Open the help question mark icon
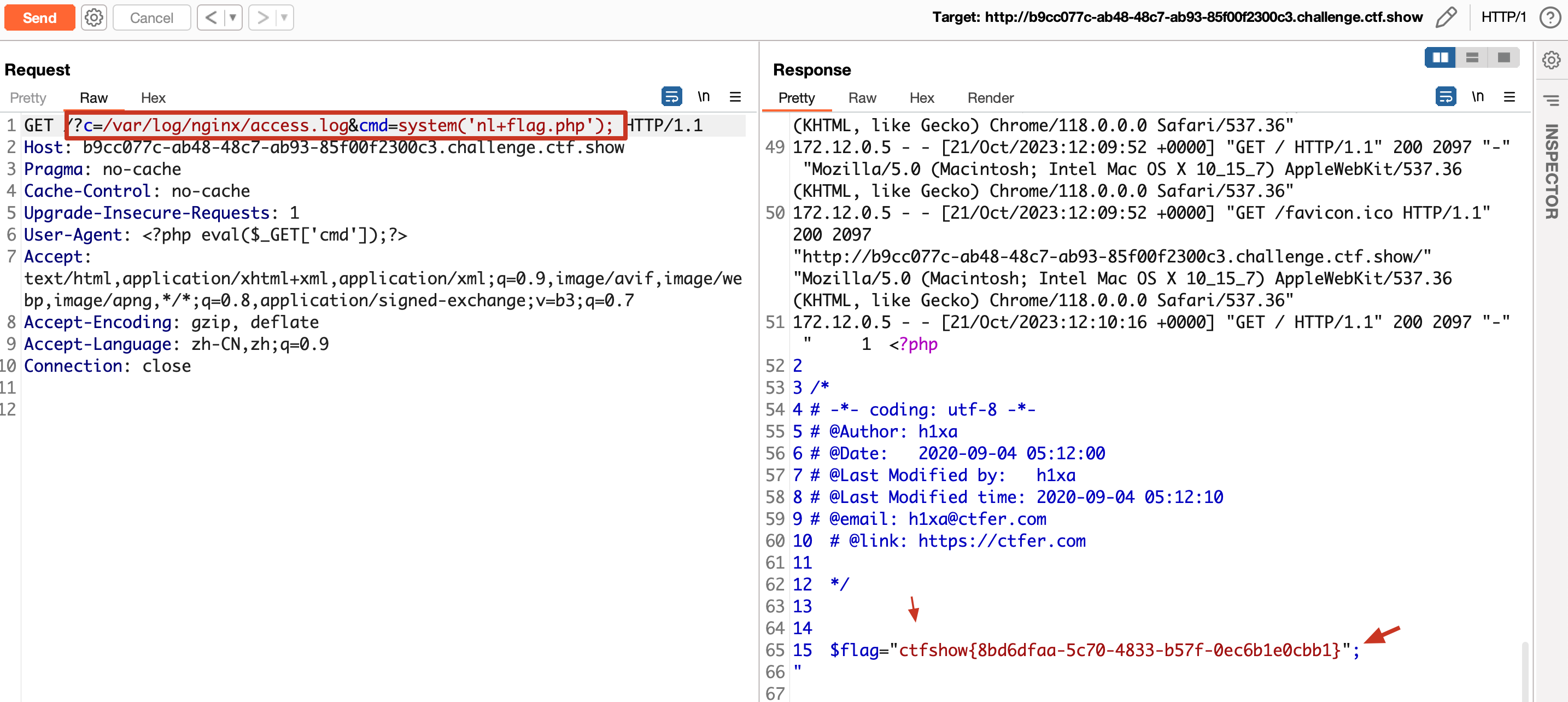 (x=1550, y=17)
